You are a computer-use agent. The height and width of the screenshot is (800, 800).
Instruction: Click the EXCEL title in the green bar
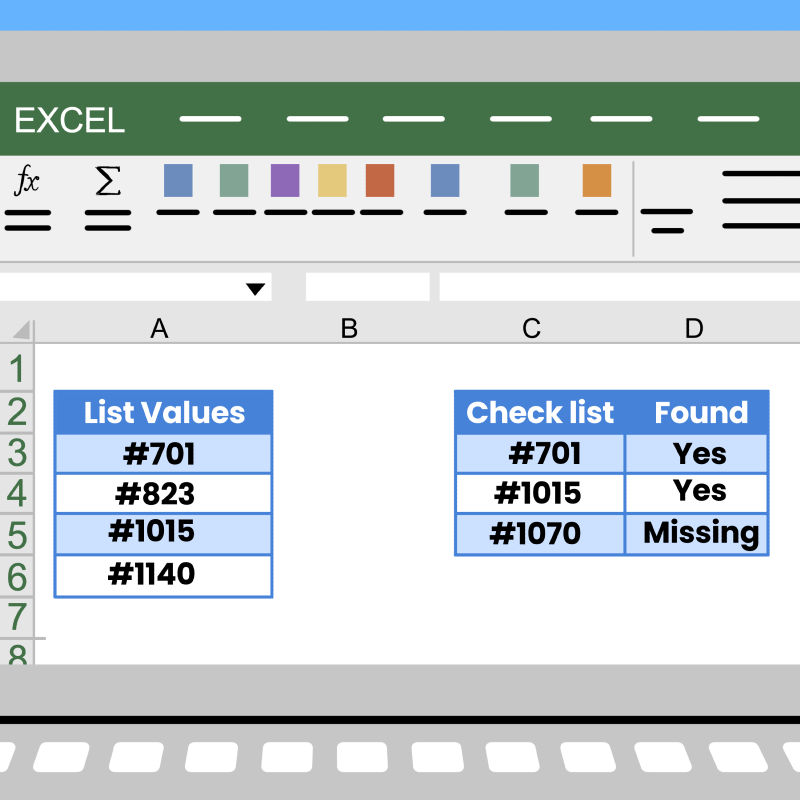pyautogui.click(x=69, y=121)
